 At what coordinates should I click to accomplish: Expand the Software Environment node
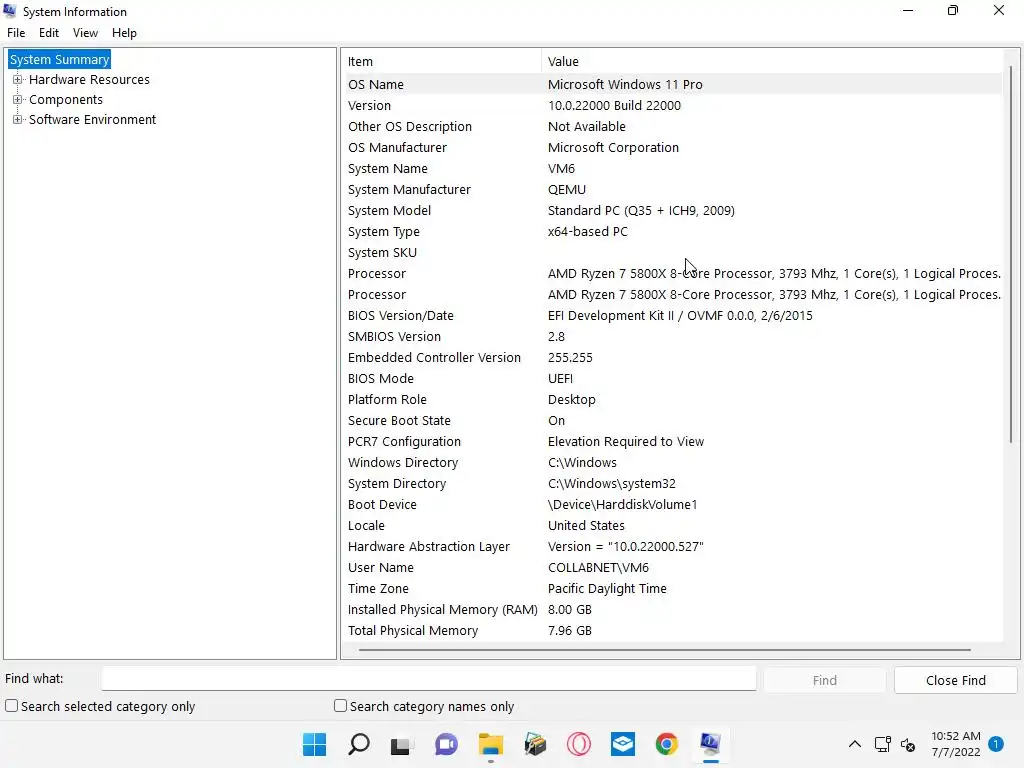18,119
